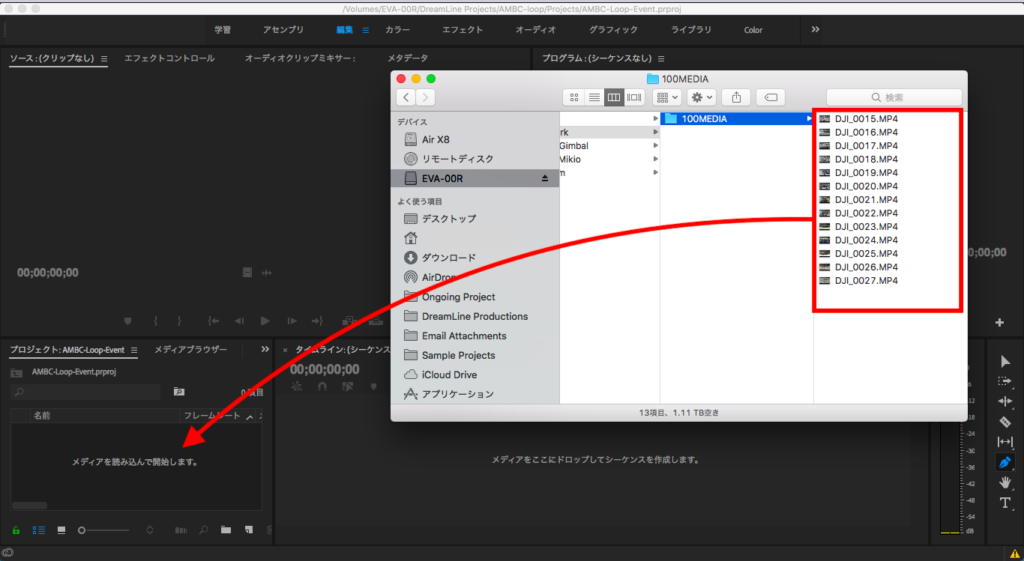This screenshot has height=561, width=1024.
Task: Click the Finder share icon
Action: coord(737,97)
